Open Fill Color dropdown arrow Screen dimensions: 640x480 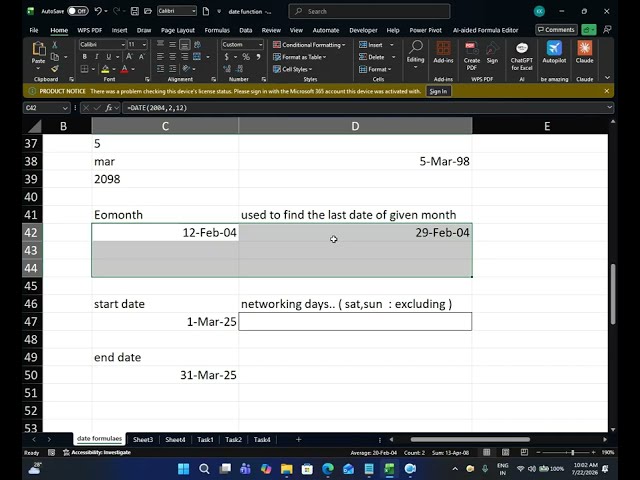114,69
